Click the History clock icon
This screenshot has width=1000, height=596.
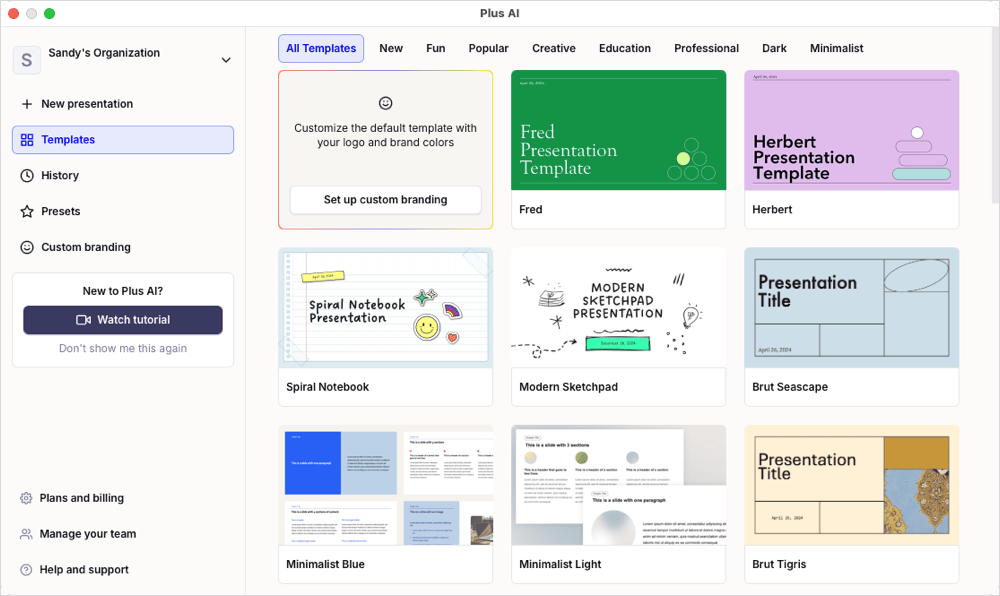27,175
